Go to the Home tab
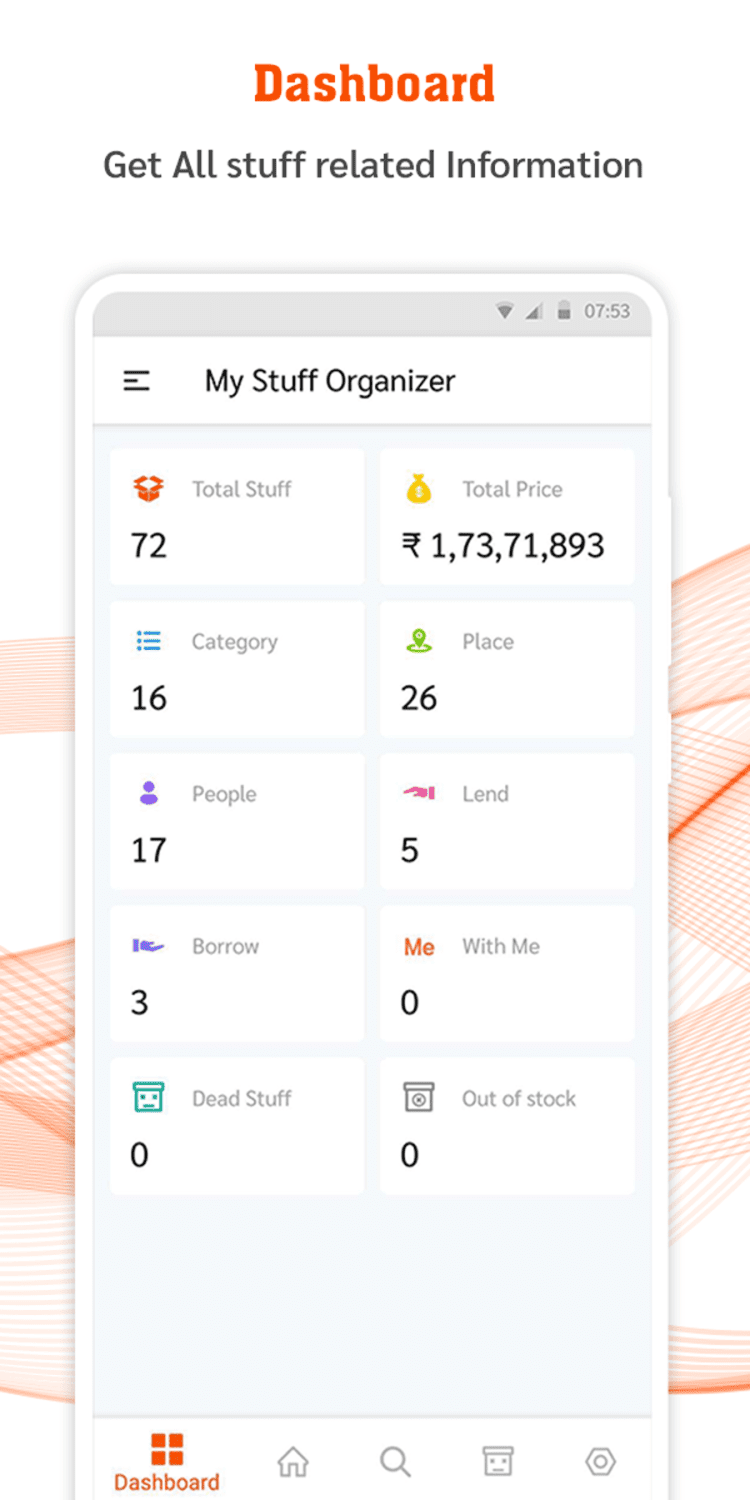Screen dimensions: 750x1500 point(293,1462)
